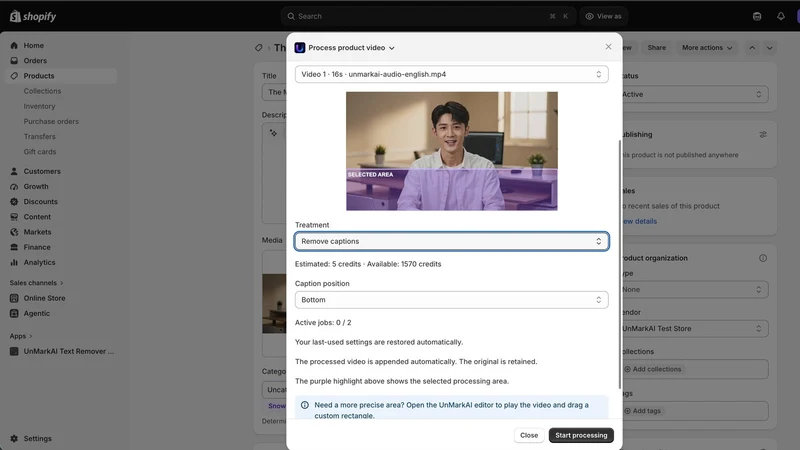Open the notifications bell
This screenshot has width=800, height=450.
781,16
